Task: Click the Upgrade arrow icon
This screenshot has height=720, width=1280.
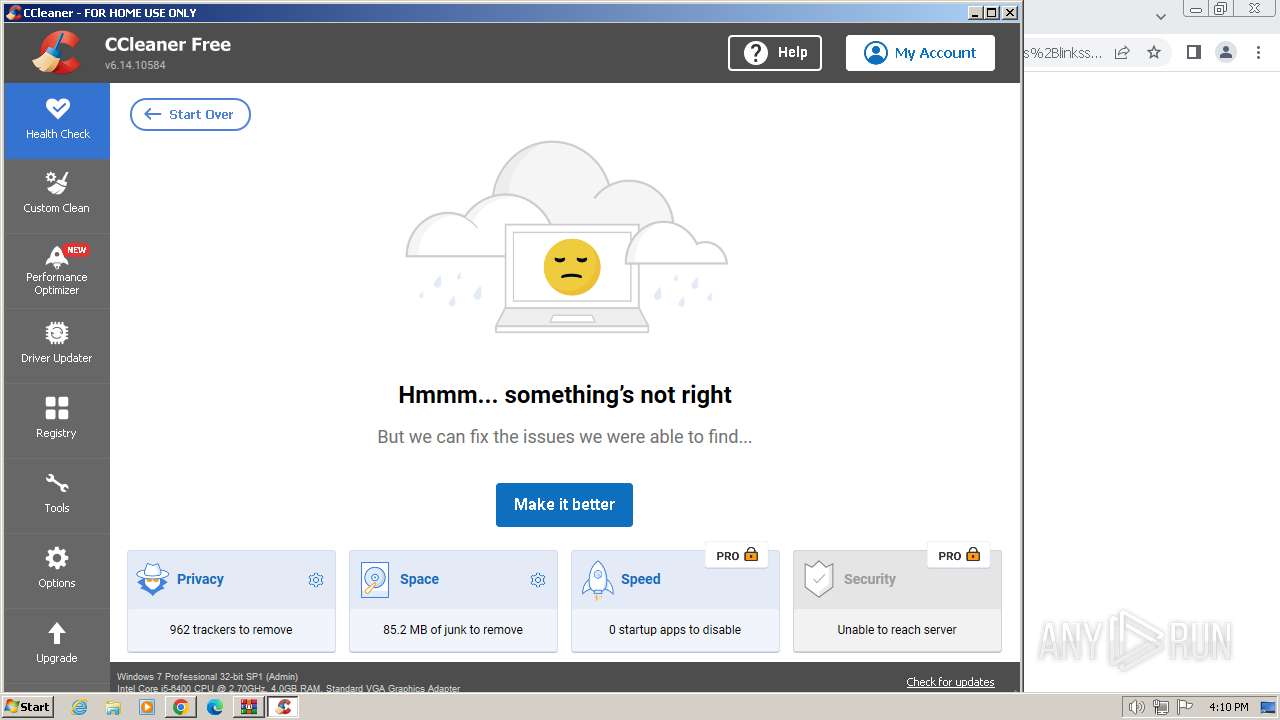Action: pos(57,633)
